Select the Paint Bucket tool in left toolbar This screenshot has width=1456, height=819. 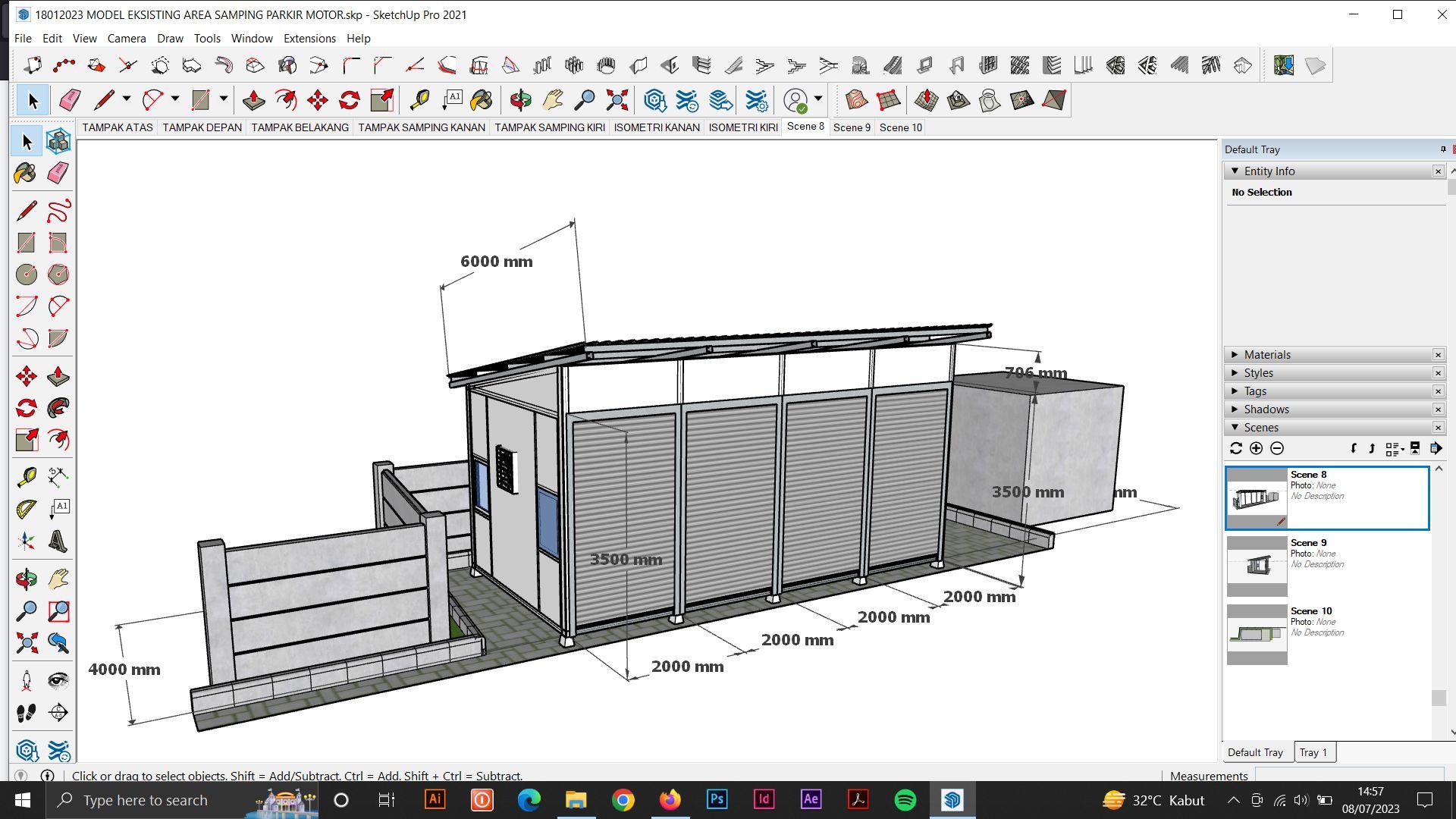pos(25,174)
